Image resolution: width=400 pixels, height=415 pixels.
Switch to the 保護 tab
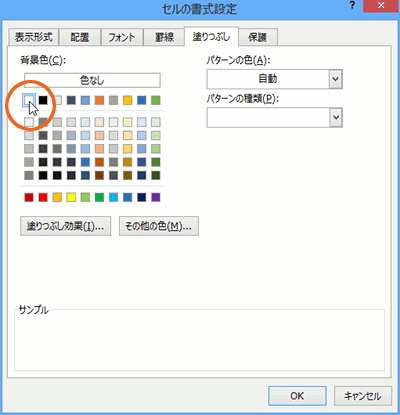point(258,37)
